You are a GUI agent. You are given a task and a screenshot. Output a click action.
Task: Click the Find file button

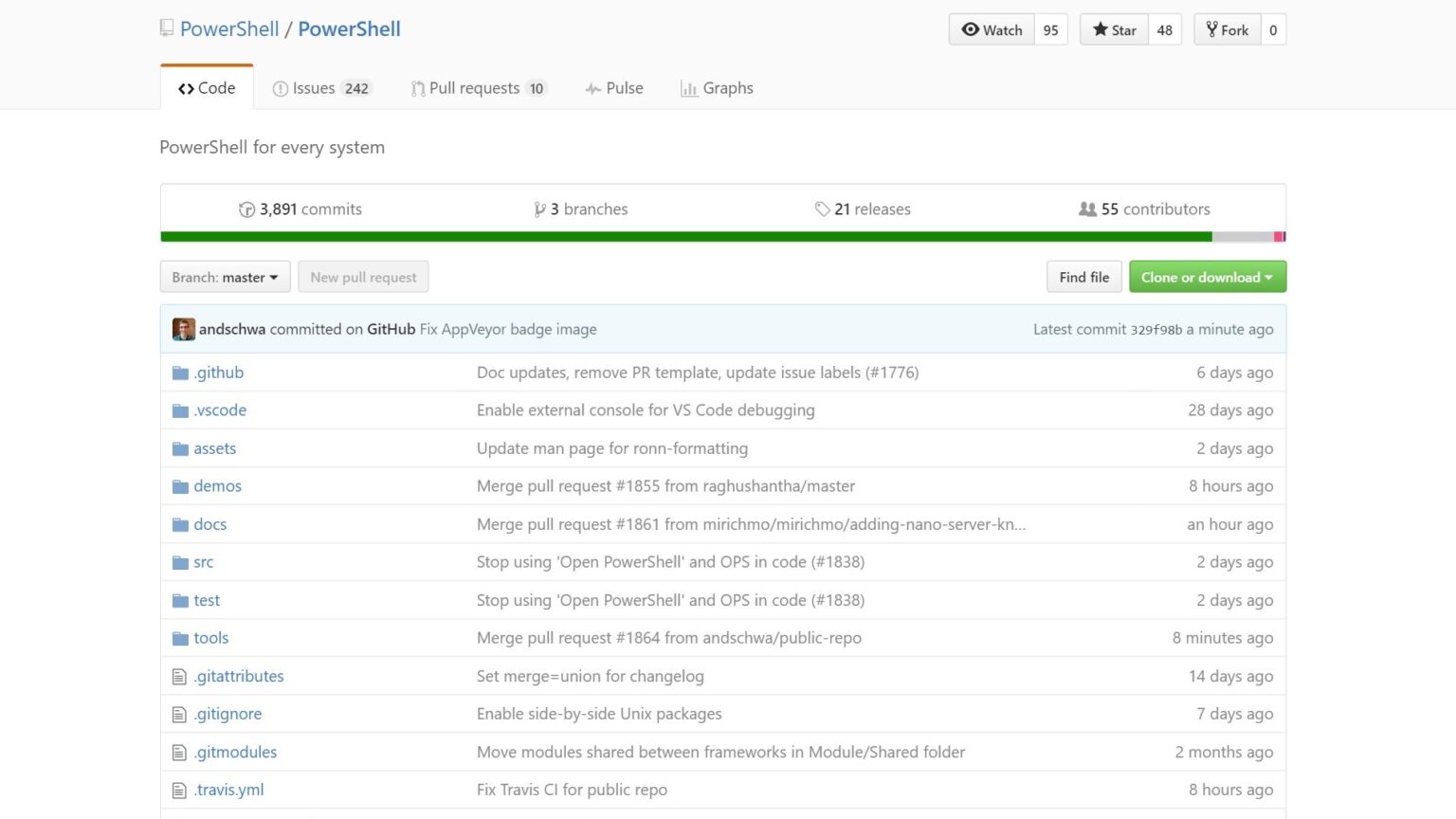[1083, 277]
